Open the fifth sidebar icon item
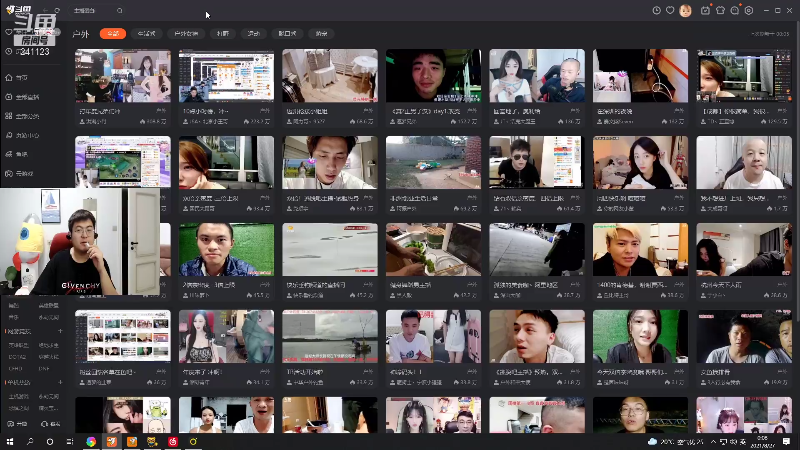 (x=9, y=154)
